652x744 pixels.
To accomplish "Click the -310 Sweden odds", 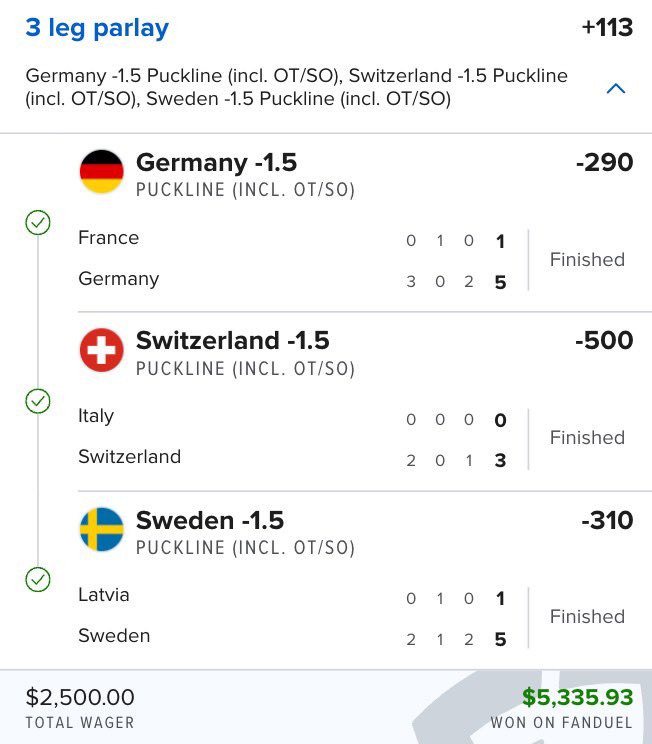I will tap(606, 520).
